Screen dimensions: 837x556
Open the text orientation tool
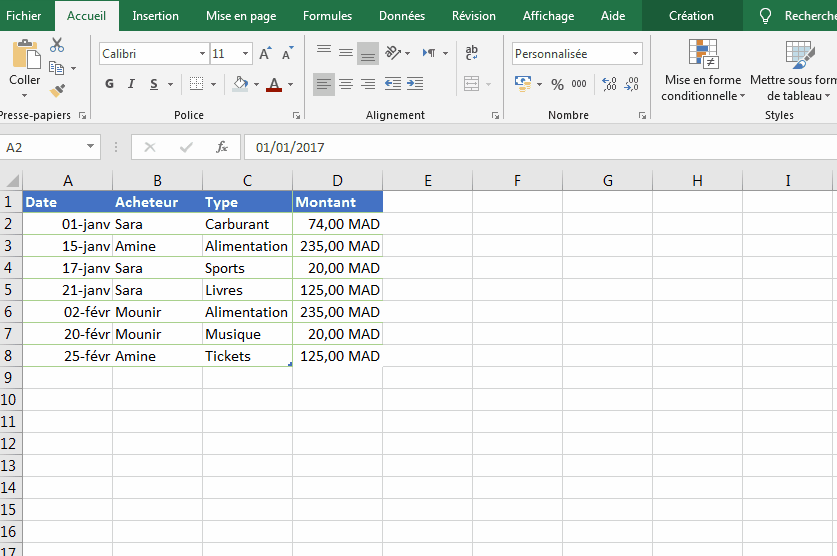393,52
